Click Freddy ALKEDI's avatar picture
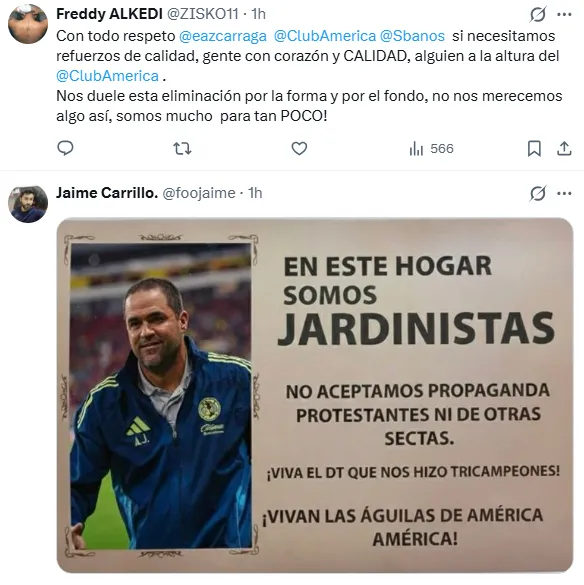 [x=28, y=24]
